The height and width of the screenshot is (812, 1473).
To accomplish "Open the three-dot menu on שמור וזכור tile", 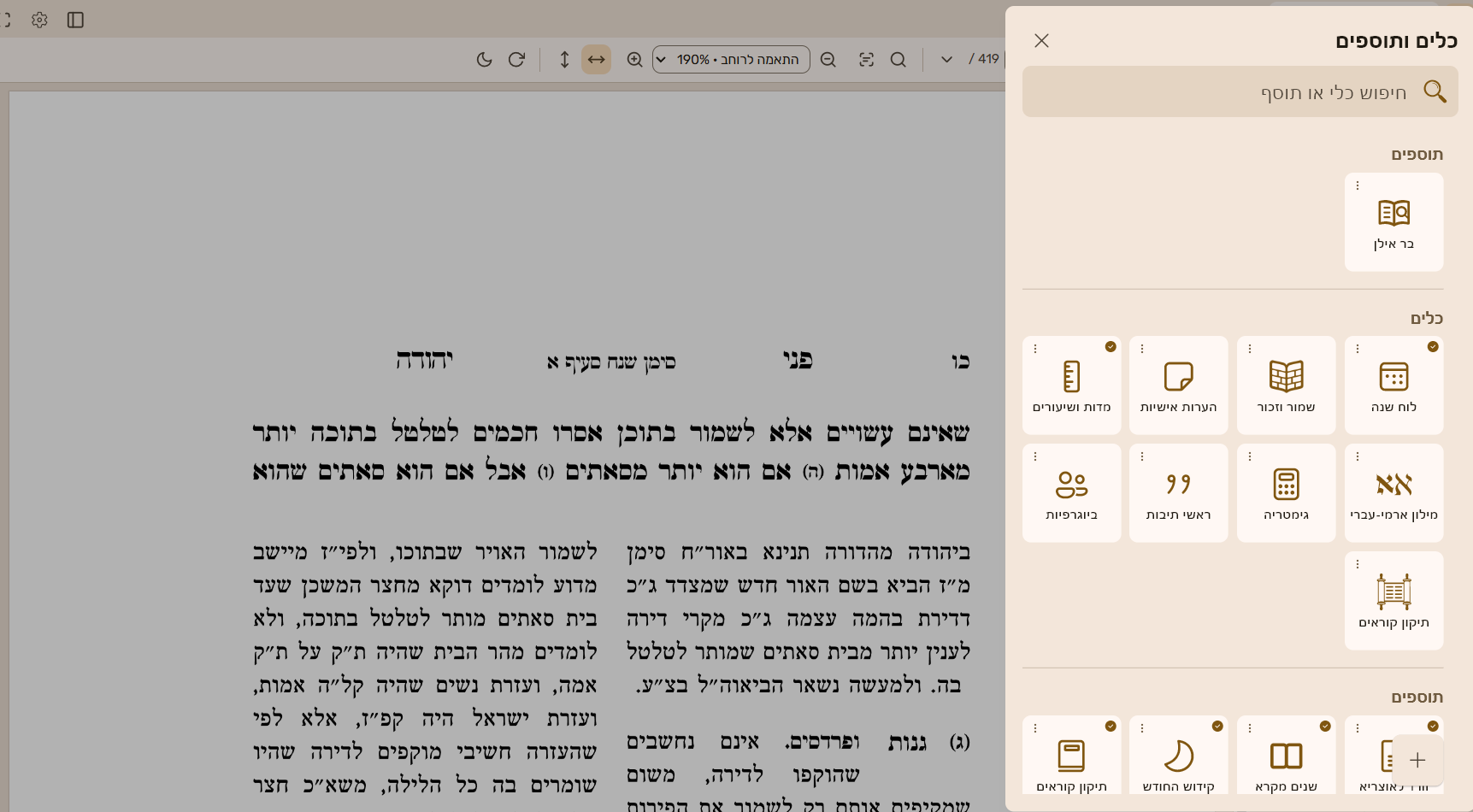I will coord(1249,349).
